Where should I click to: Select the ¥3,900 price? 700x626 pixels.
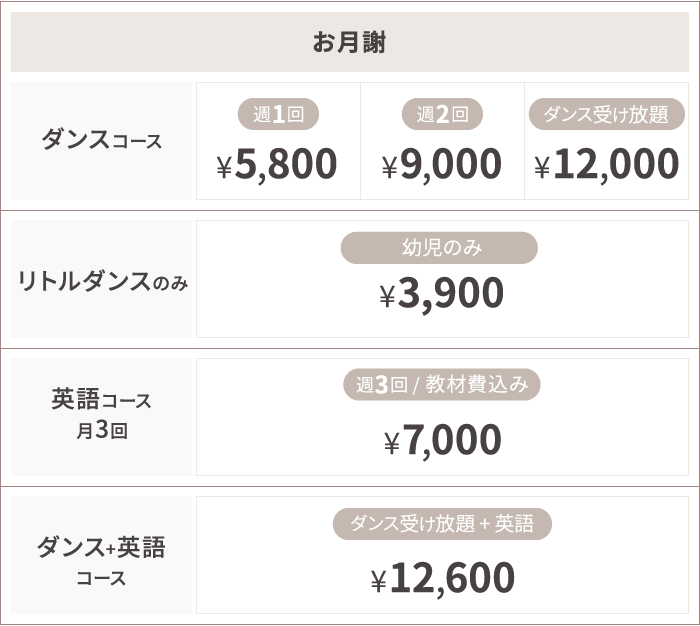[x=442, y=293]
